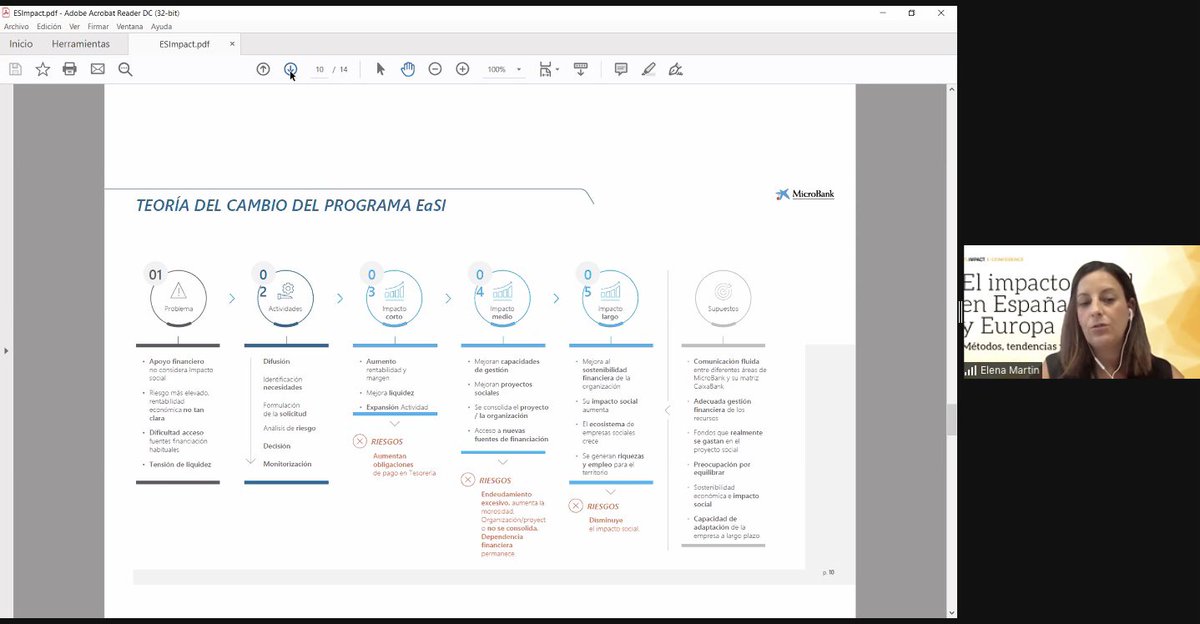The image size is (1200, 624).
Task: Zoom out with minus button
Action: 435,69
